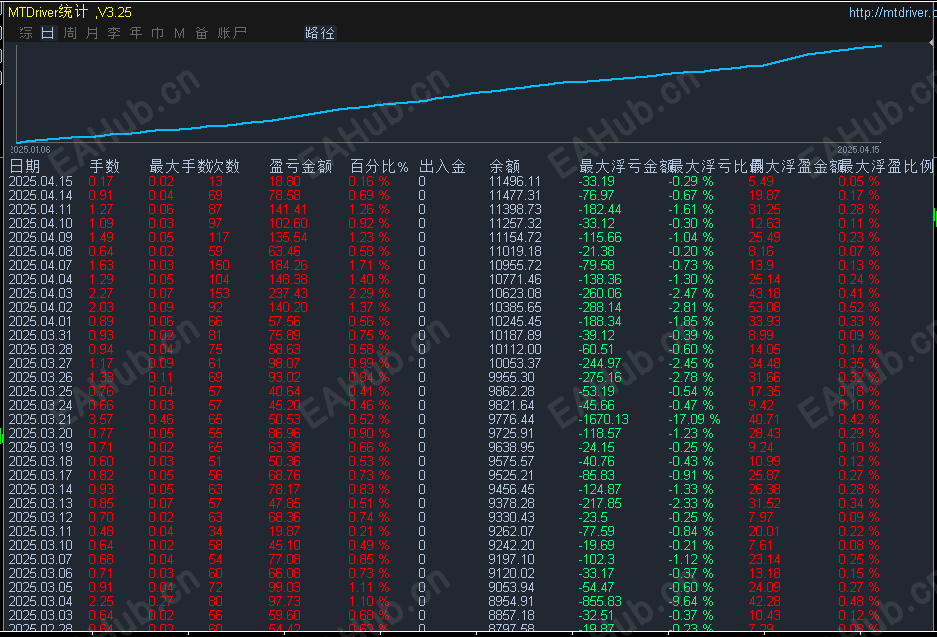Click the floating loss ratio -17.09 %

point(694,419)
